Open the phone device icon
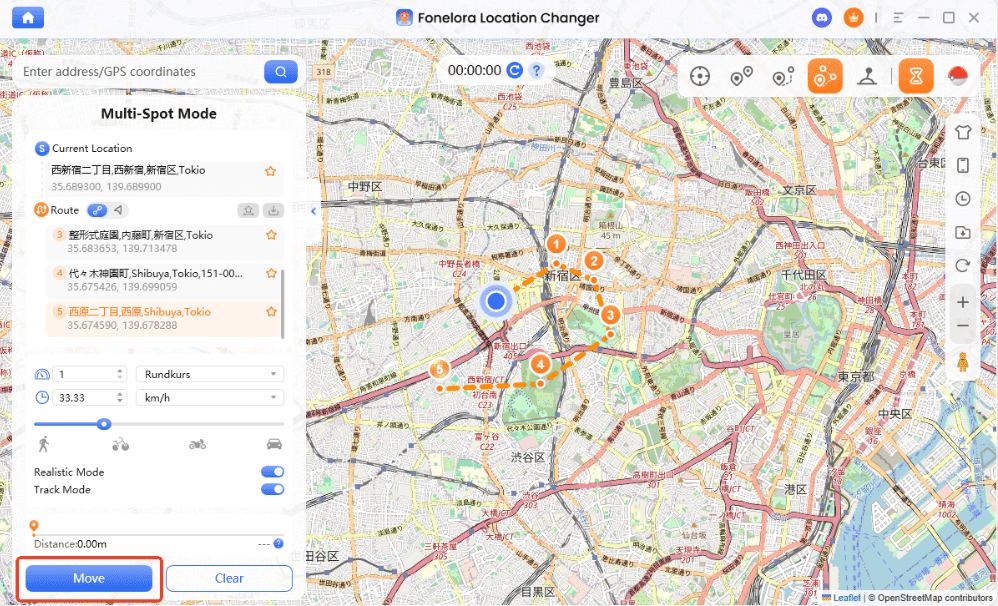The height and width of the screenshot is (606, 998). 963,165
